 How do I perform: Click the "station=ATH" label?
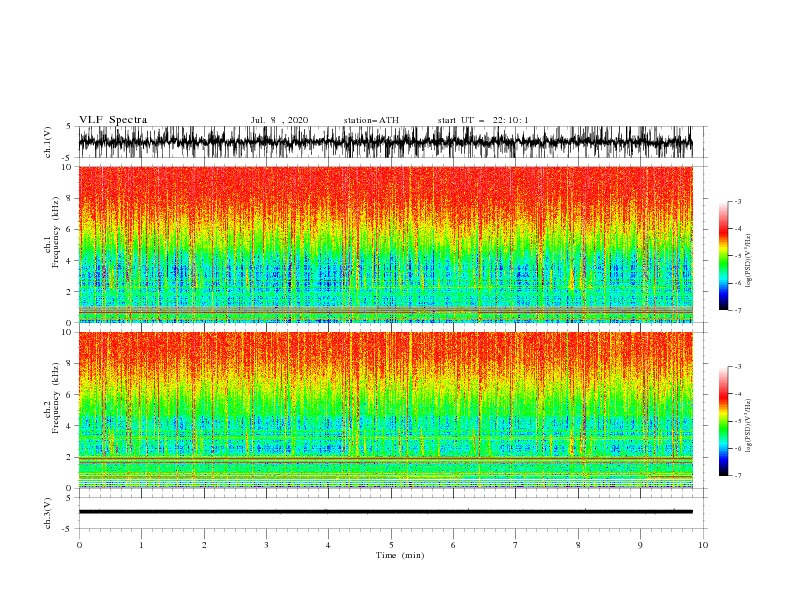point(371,120)
